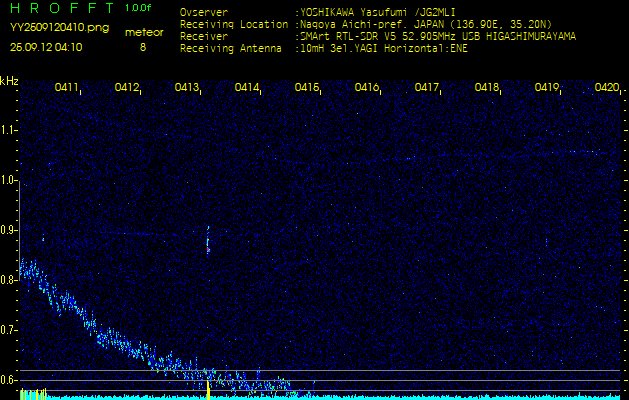
Task: Click the 0419 time marker
Action: (547, 88)
